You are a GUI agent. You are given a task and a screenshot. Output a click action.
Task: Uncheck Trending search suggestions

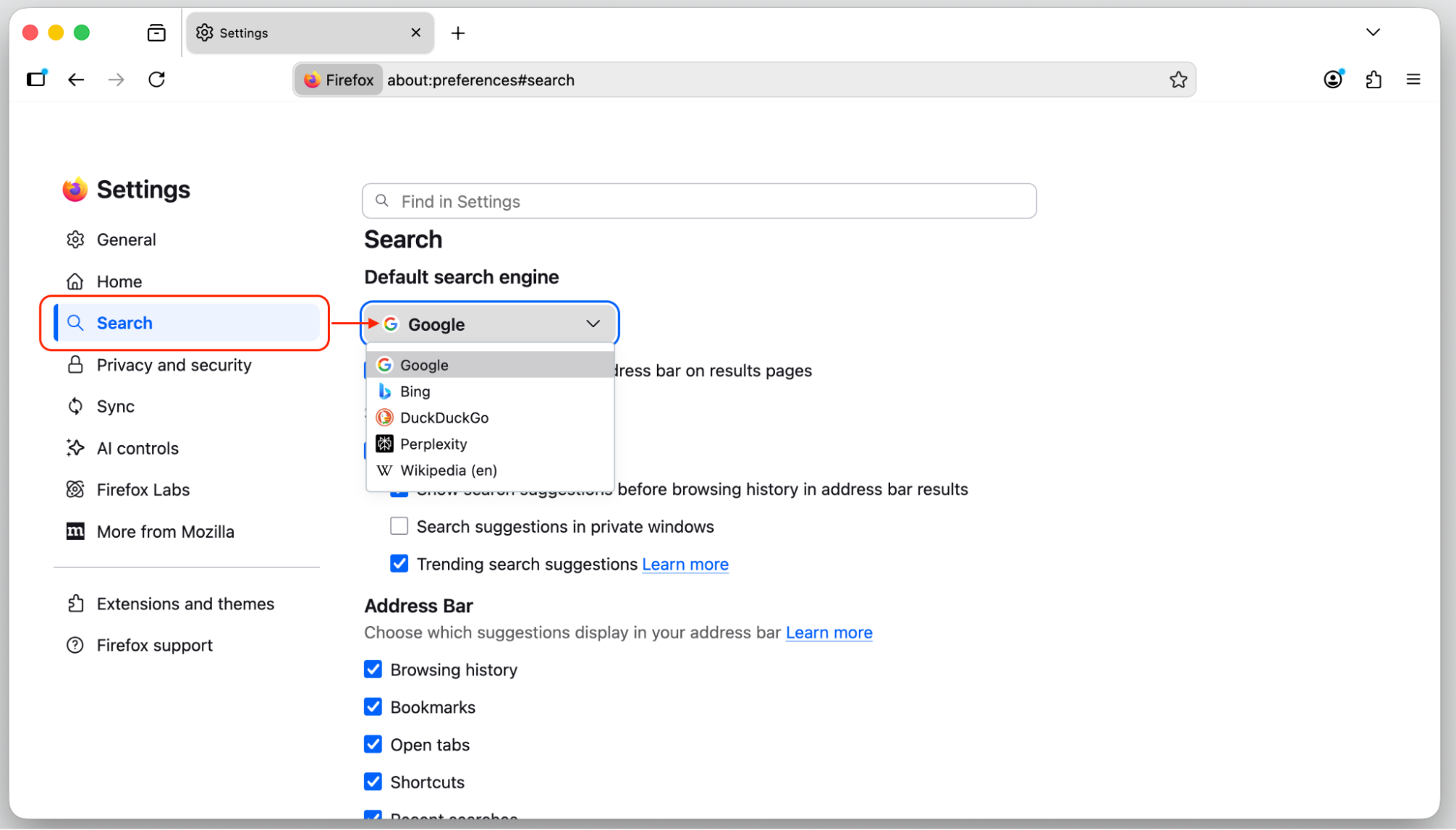[399, 563]
